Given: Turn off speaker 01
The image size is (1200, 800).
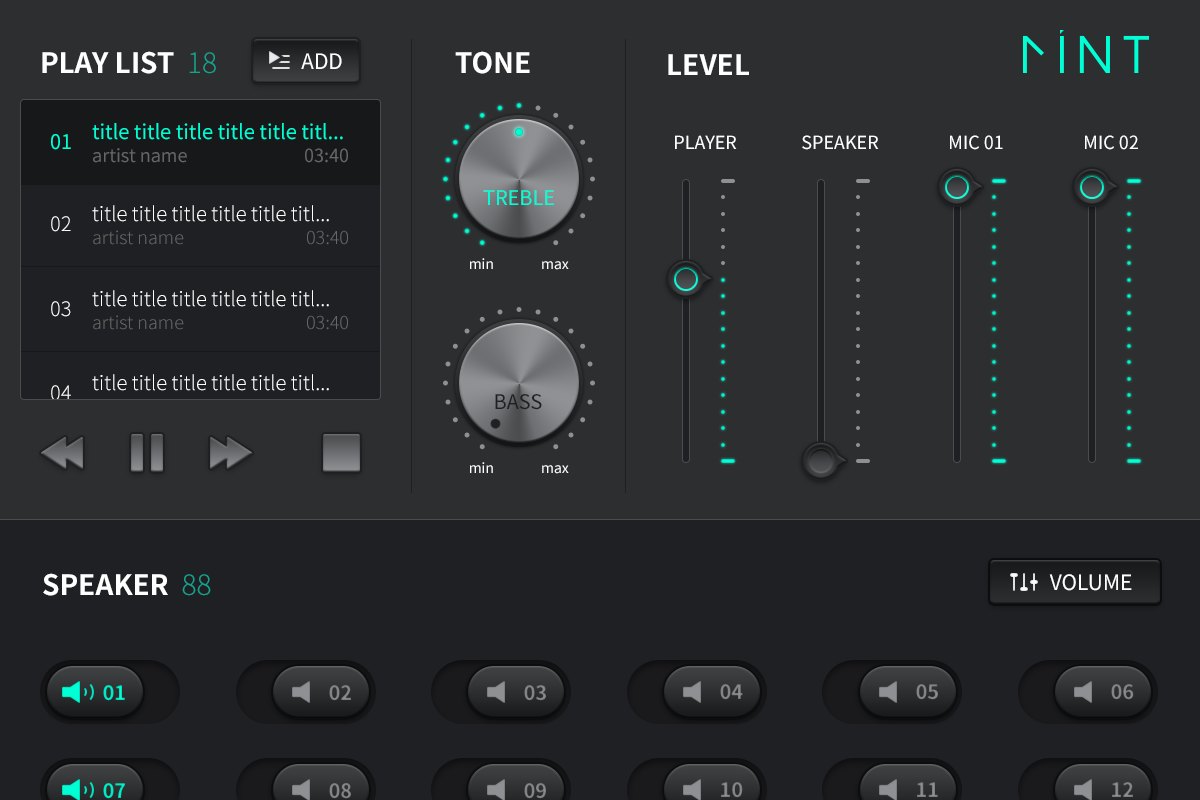Looking at the screenshot, I should [110, 692].
